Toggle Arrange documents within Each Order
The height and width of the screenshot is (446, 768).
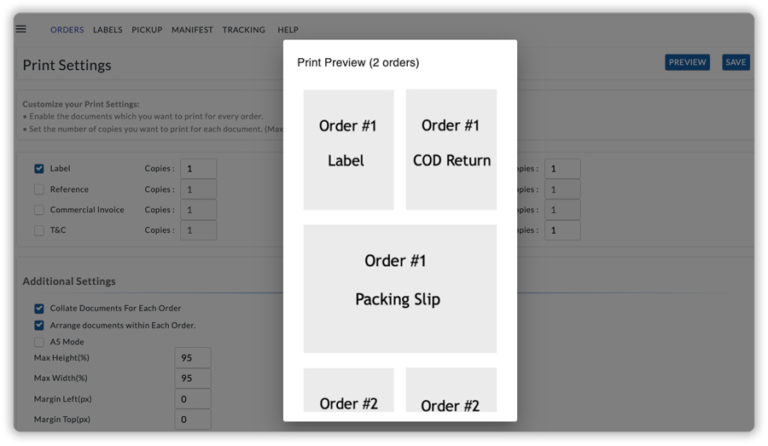click(x=39, y=325)
